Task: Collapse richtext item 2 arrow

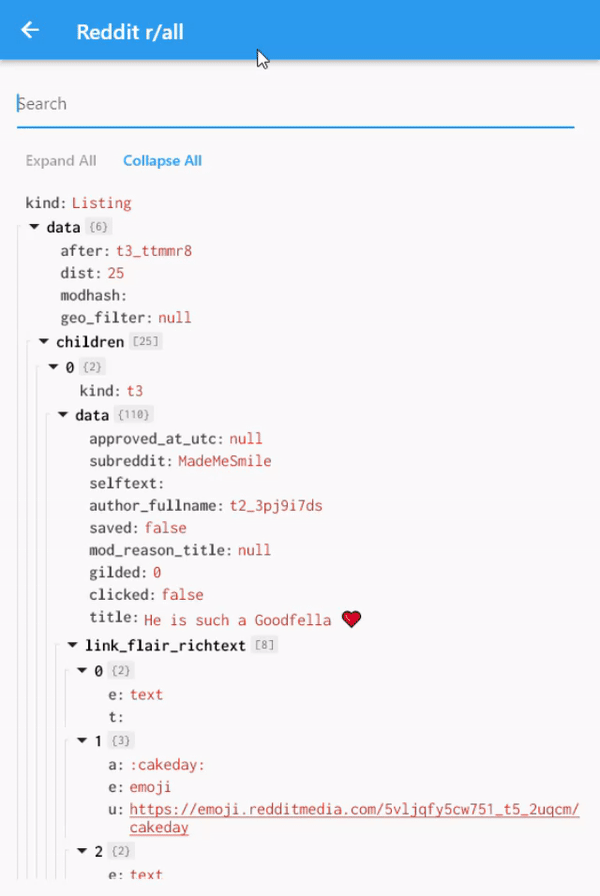Action: point(82,851)
